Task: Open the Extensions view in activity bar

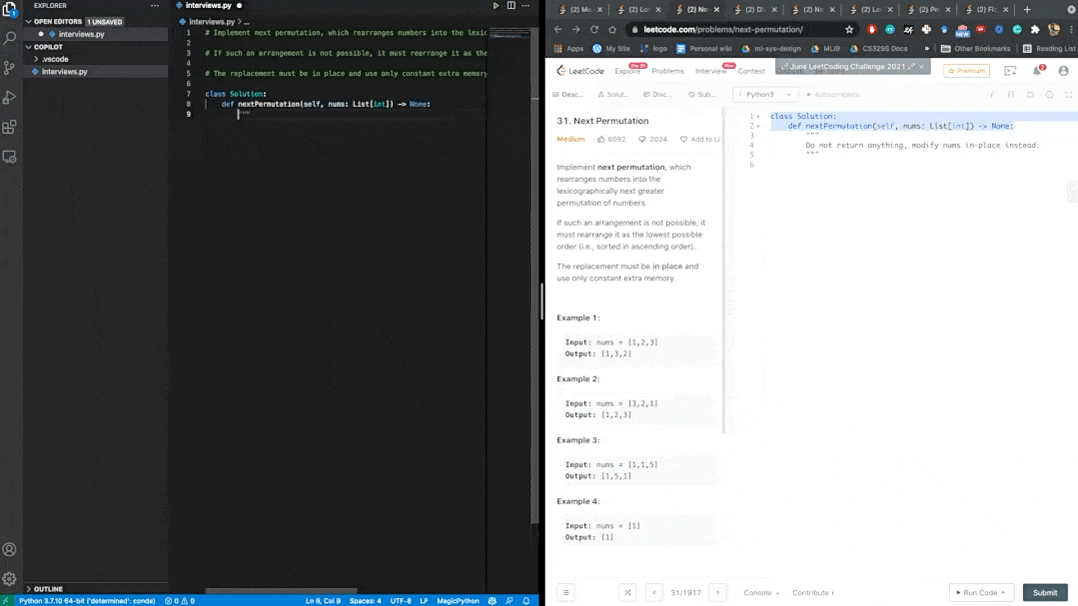Action: [x=10, y=127]
